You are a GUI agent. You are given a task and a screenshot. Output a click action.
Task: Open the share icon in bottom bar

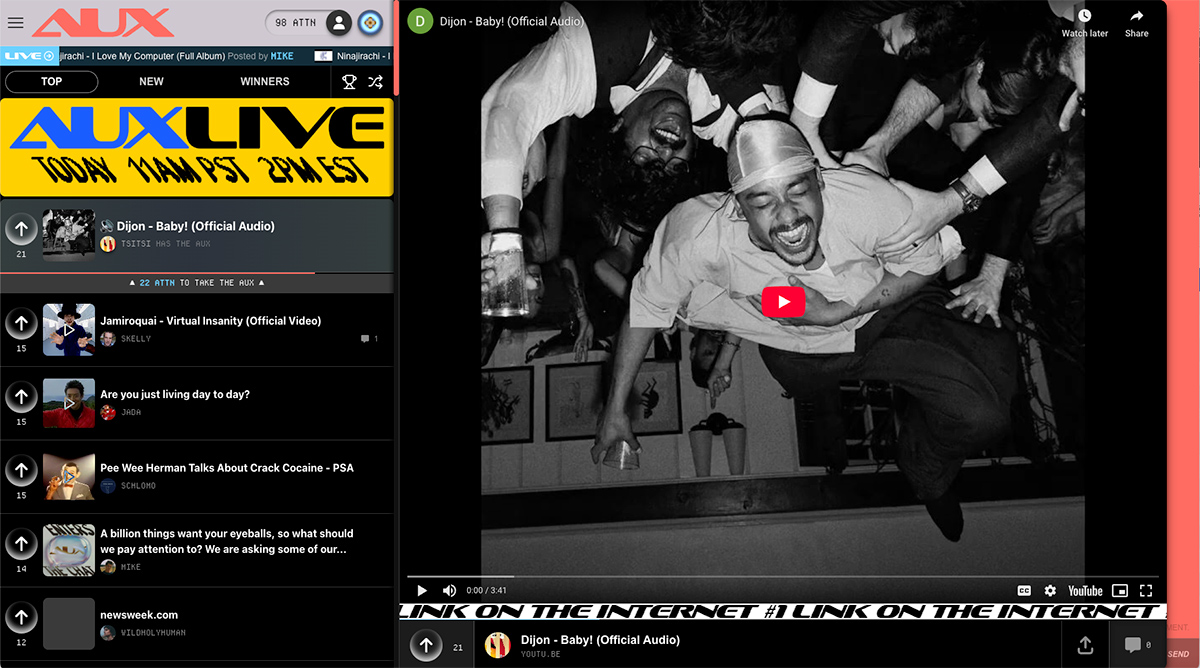(x=1085, y=646)
